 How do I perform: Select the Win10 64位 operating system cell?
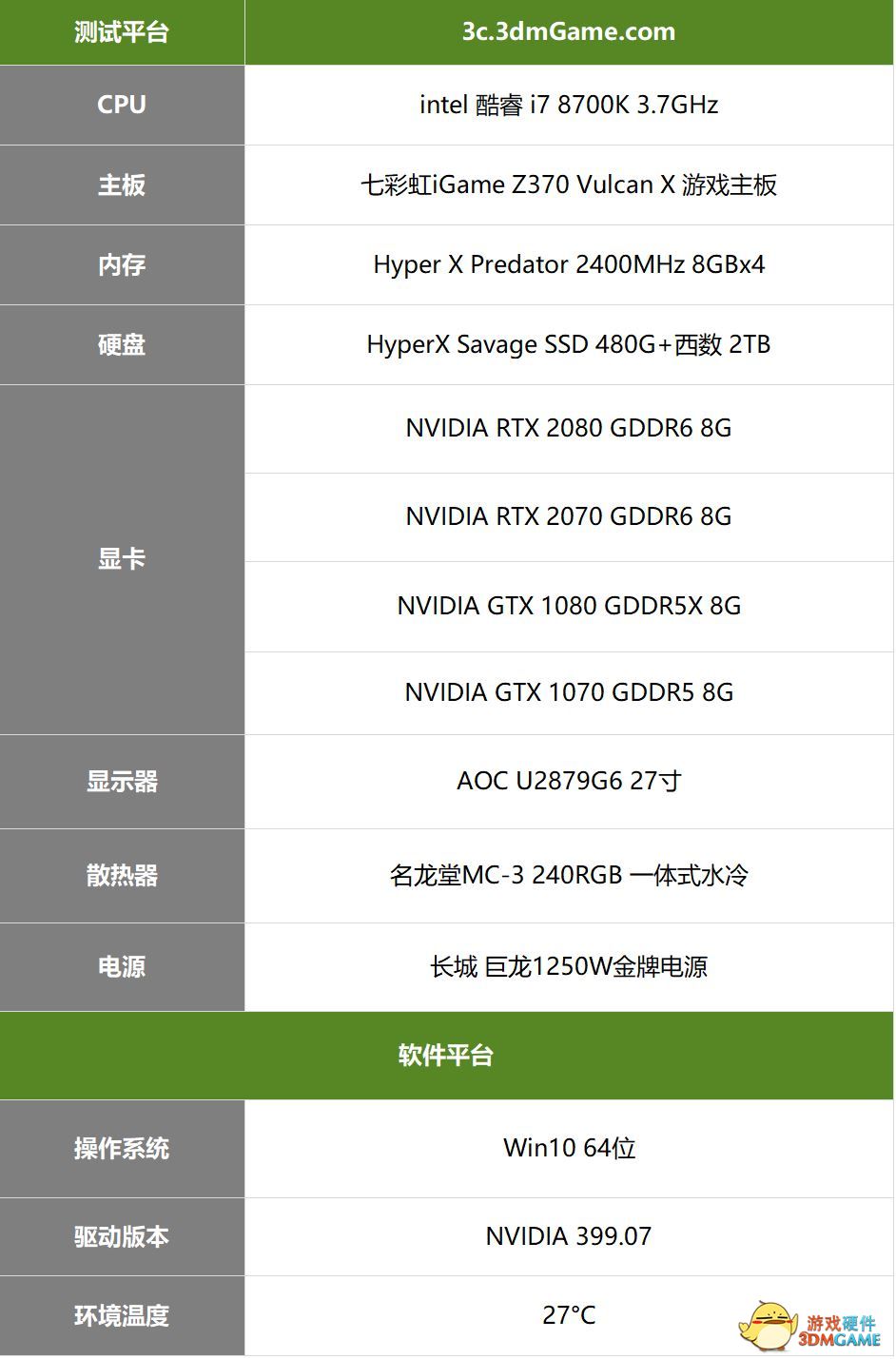tap(569, 1148)
